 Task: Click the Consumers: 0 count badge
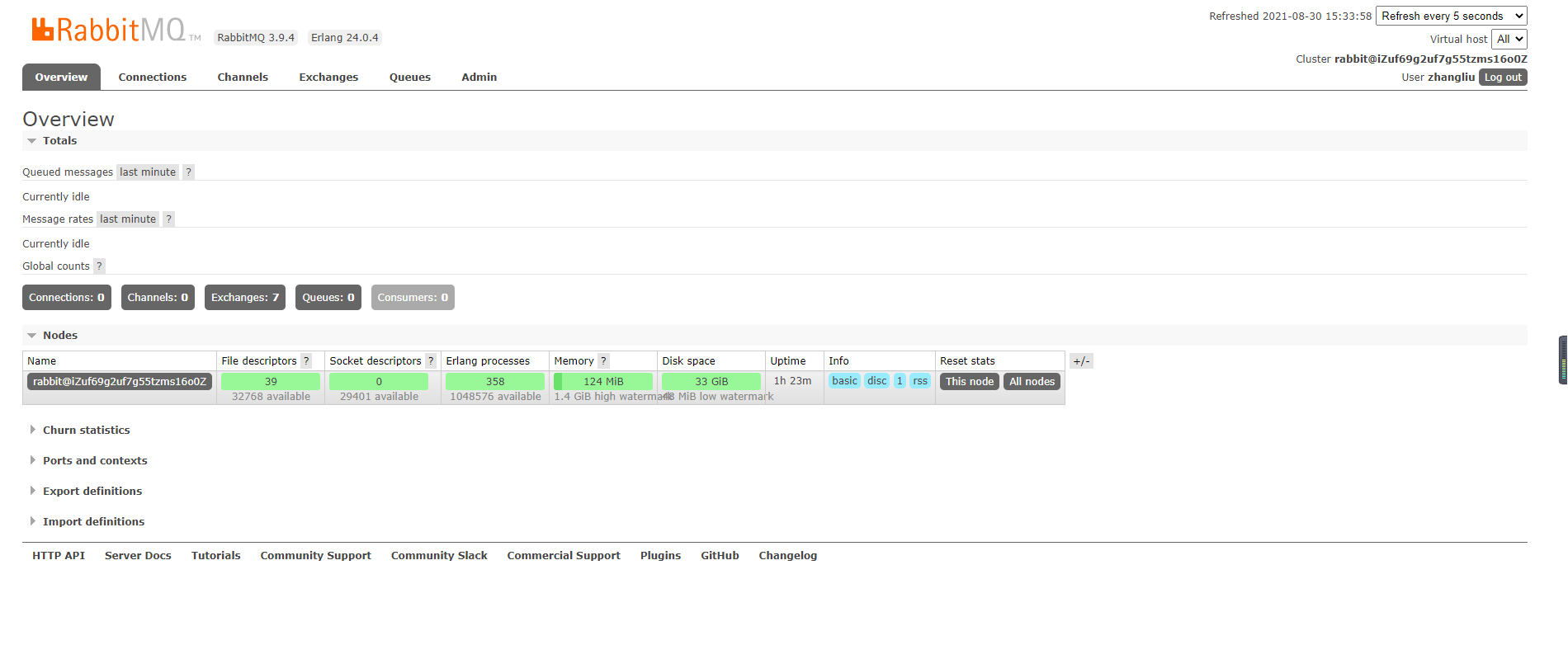click(413, 297)
